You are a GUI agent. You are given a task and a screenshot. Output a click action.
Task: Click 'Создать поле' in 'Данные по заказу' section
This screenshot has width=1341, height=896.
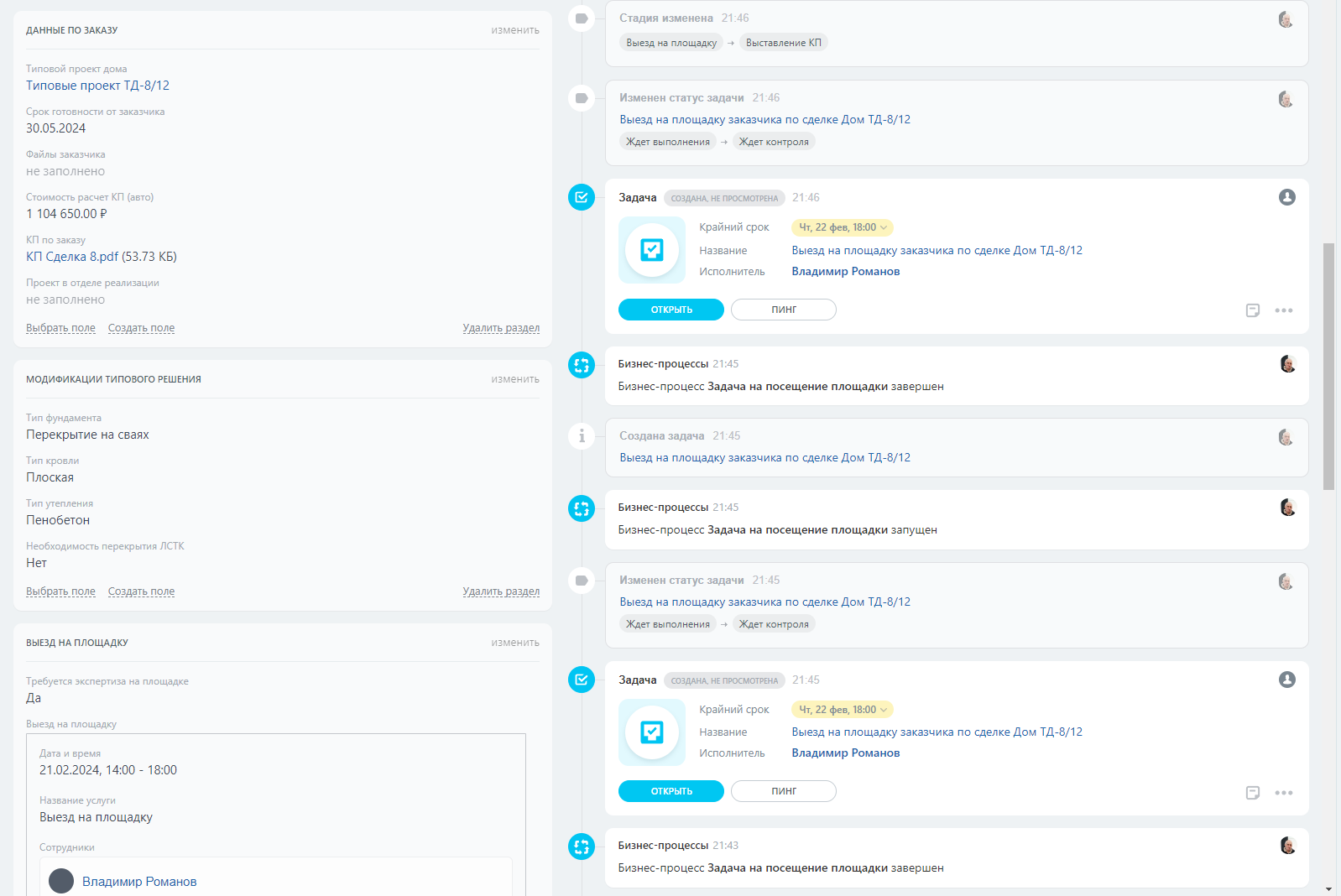pos(141,328)
